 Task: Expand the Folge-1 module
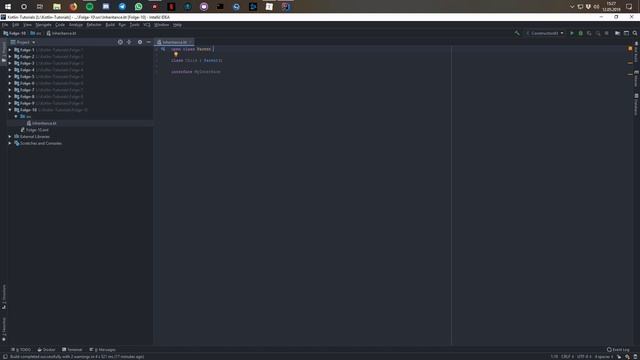(x=10, y=50)
